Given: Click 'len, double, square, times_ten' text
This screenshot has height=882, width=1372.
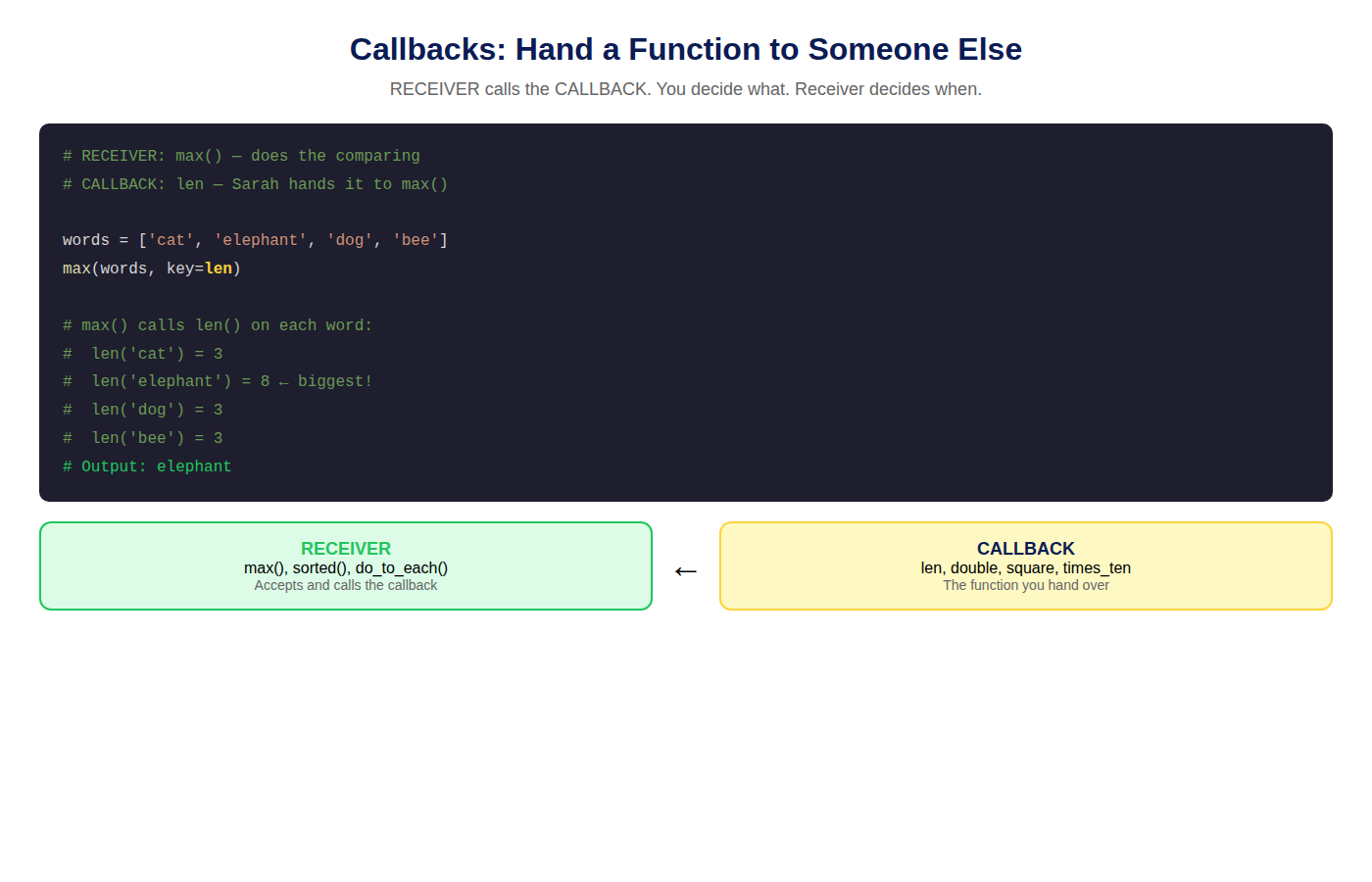Looking at the screenshot, I should (1026, 568).
